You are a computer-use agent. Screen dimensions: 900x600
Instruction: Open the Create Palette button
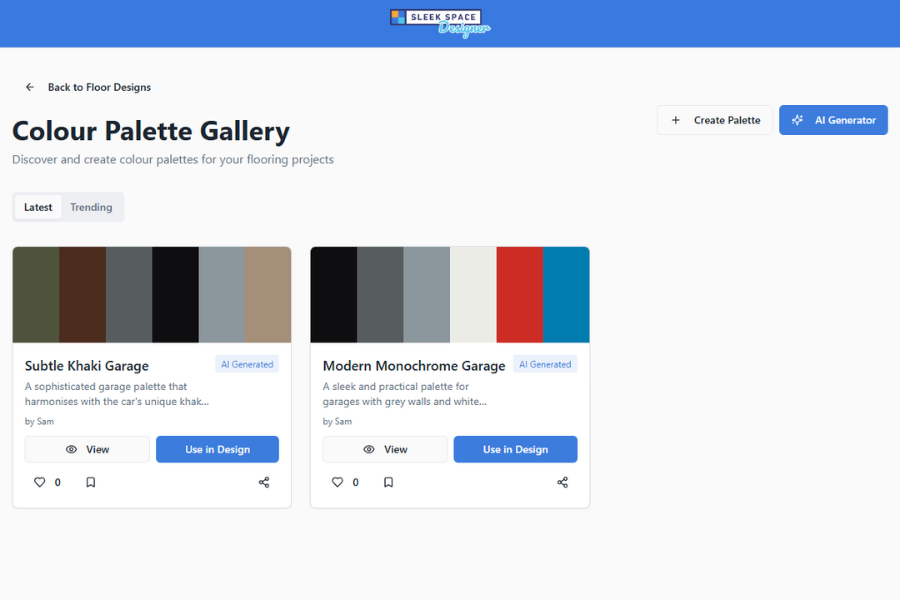[715, 120]
